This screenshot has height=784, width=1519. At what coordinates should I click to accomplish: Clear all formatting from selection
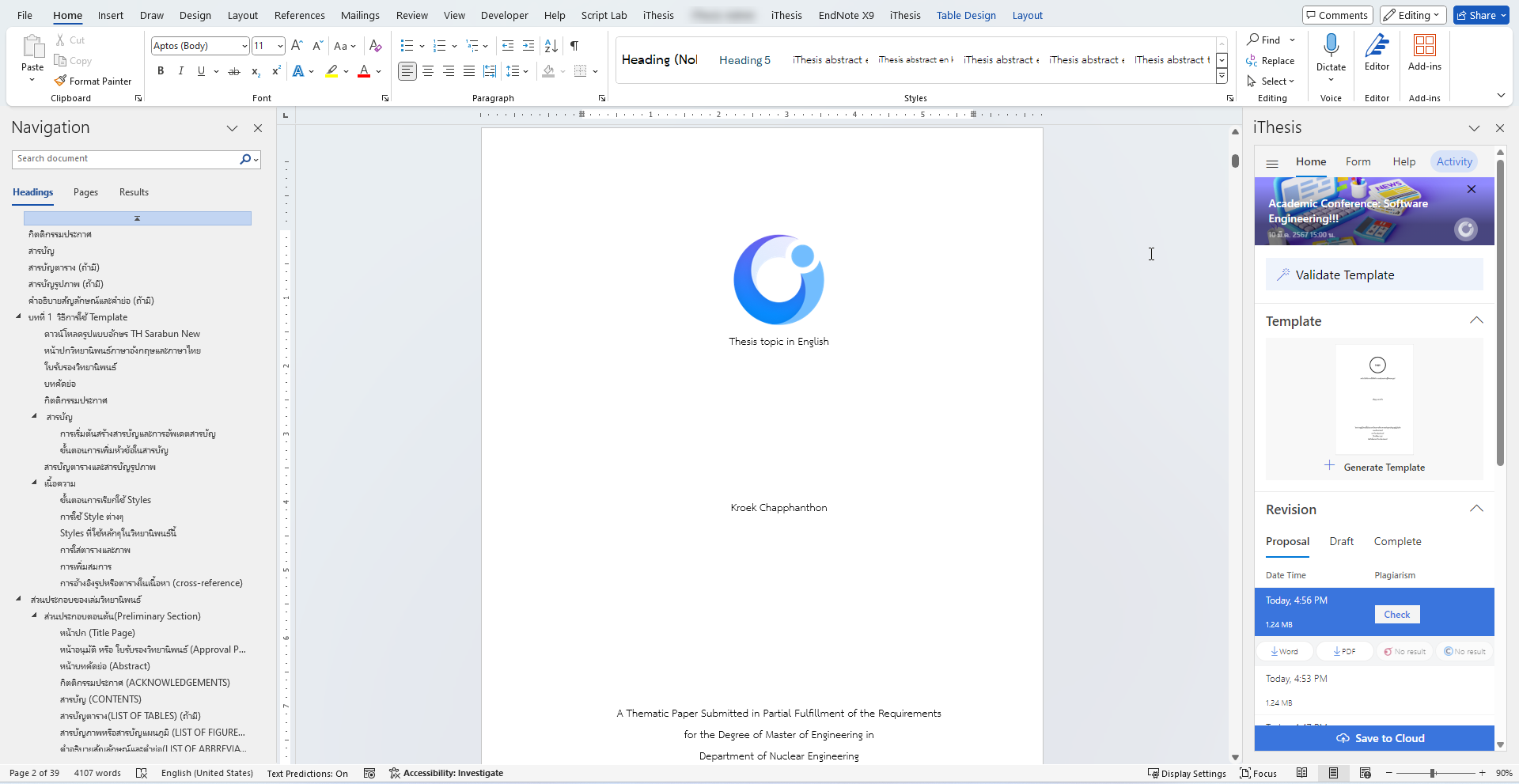(x=376, y=46)
